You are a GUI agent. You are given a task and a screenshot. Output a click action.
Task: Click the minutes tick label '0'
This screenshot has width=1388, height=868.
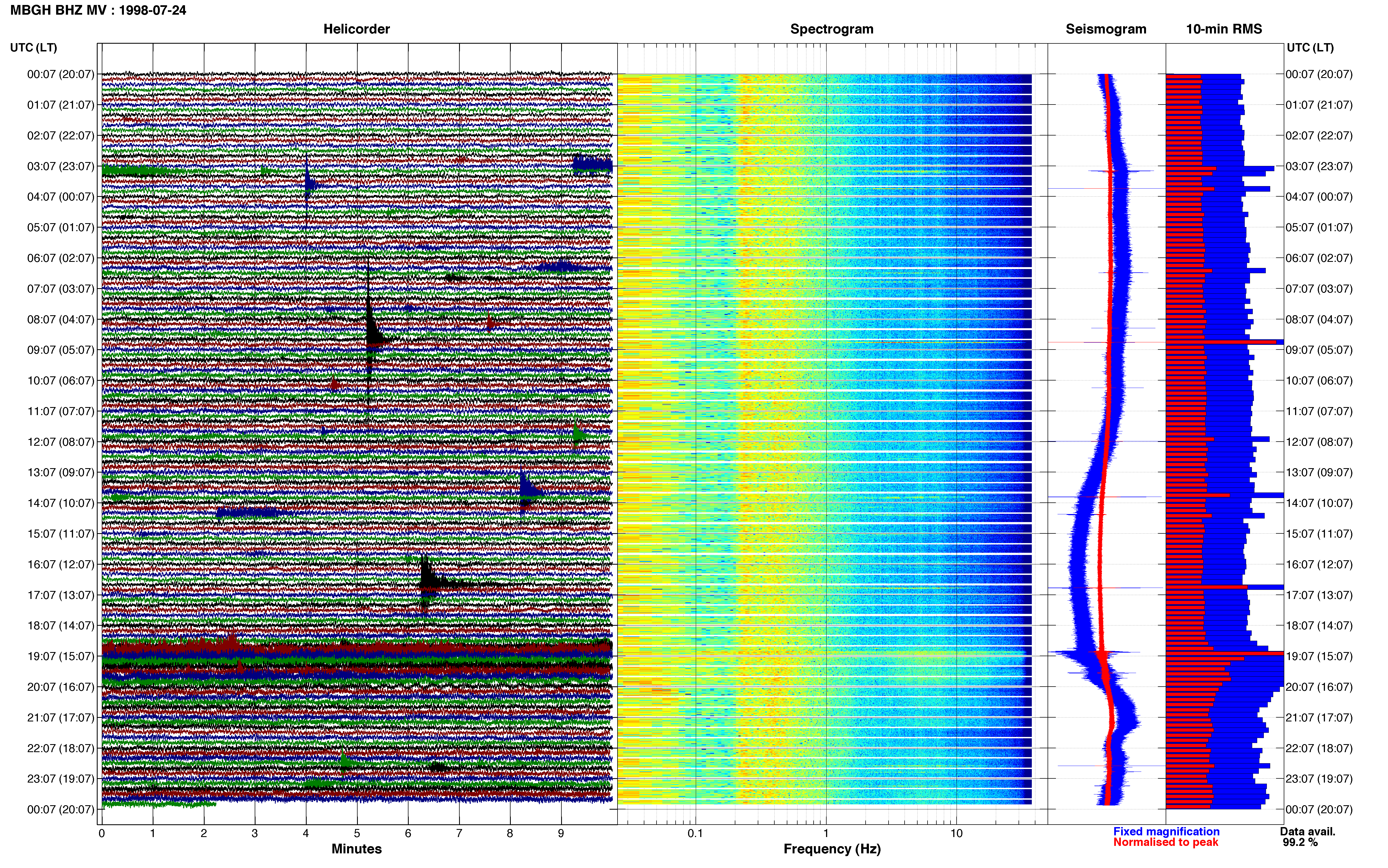(x=101, y=833)
